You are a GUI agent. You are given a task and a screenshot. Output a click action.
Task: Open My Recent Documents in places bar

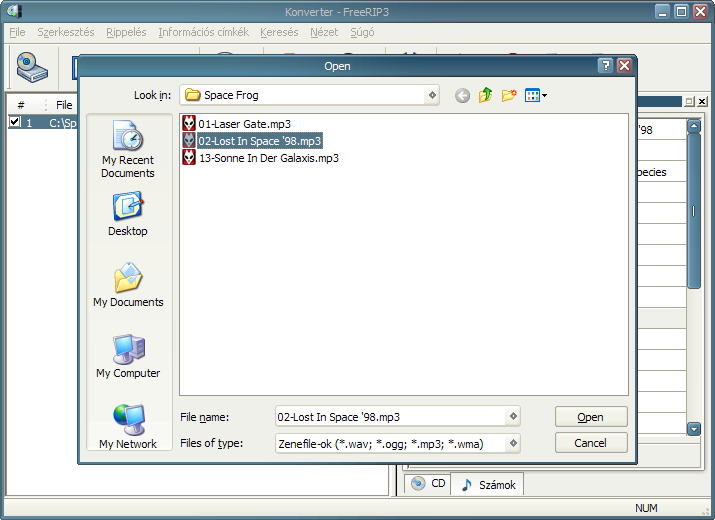(x=128, y=149)
